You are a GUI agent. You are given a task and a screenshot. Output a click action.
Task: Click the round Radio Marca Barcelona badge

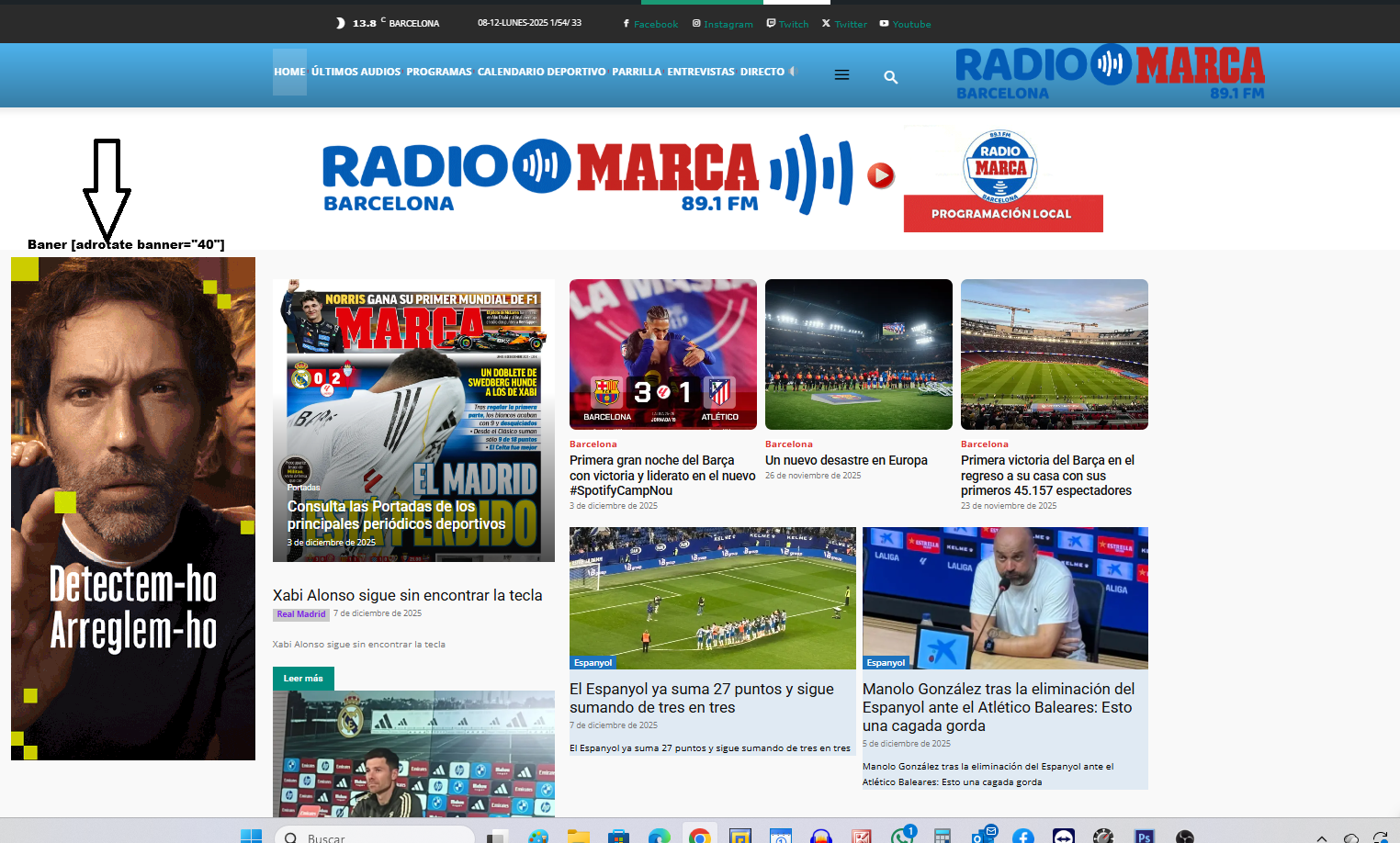(1000, 165)
